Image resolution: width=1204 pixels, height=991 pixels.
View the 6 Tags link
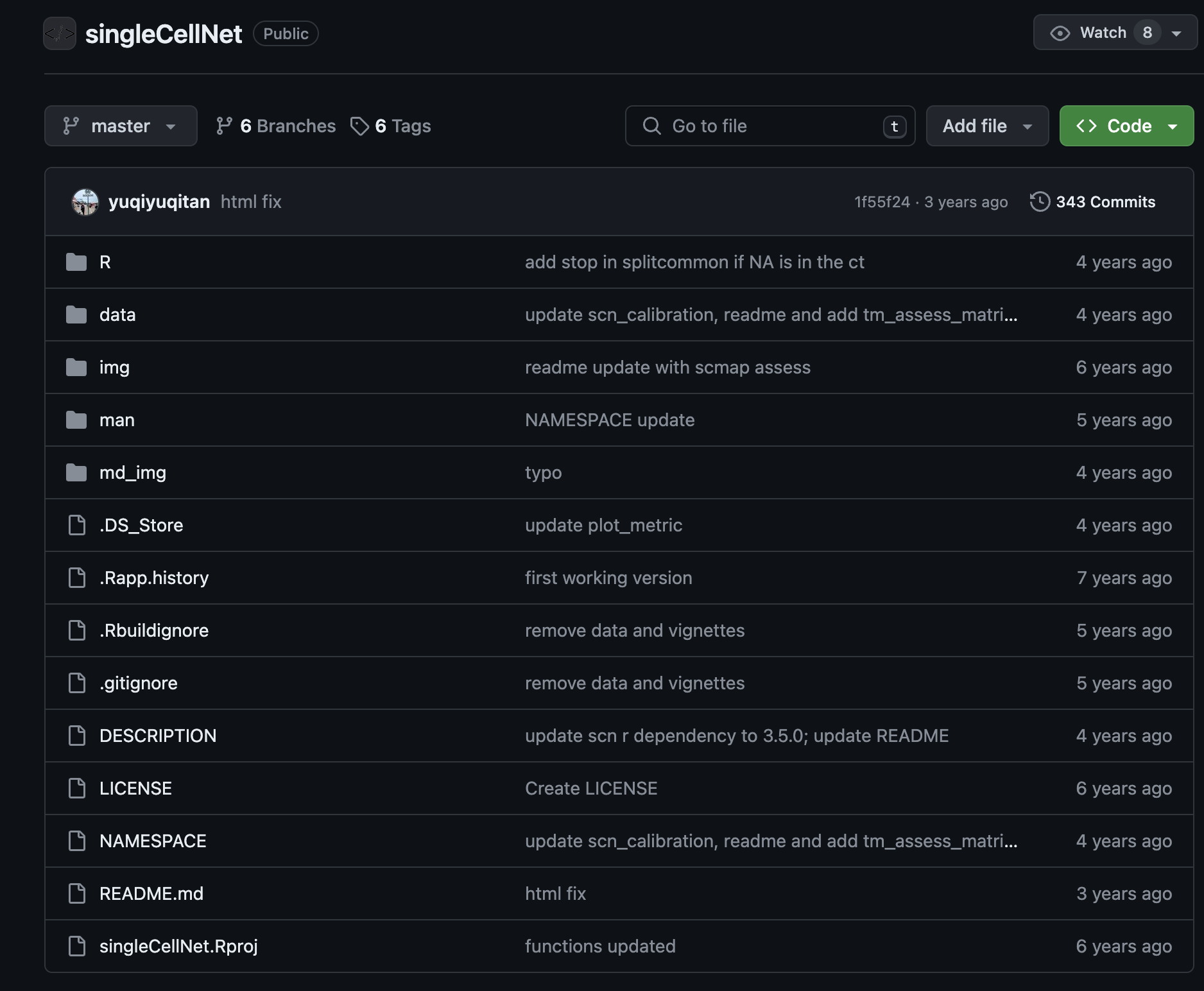(391, 126)
